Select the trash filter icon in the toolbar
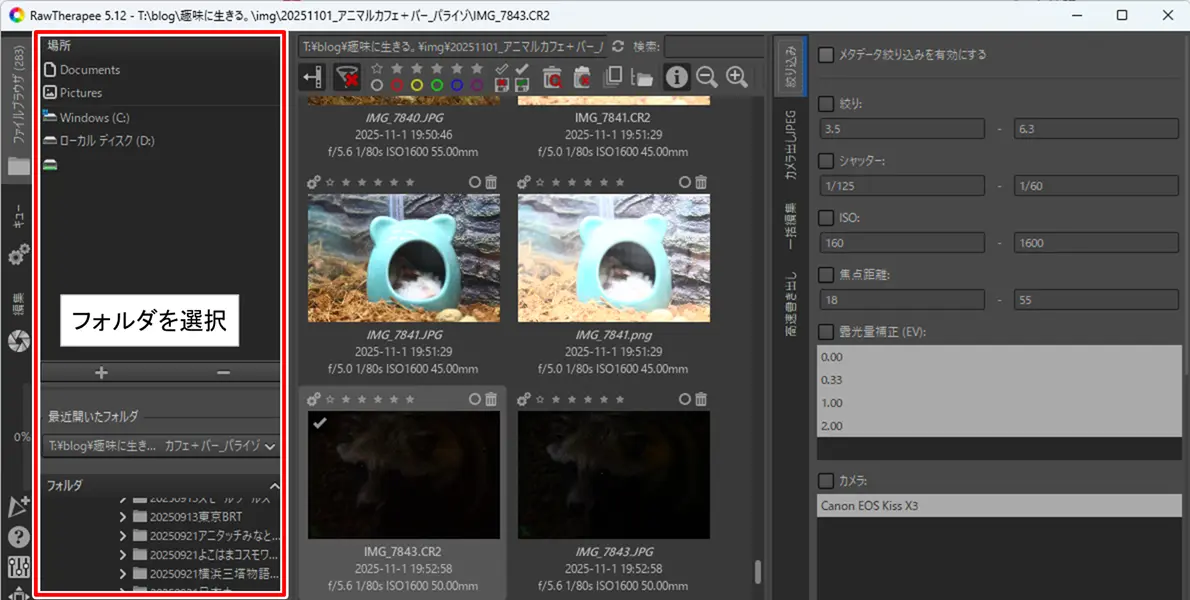This screenshot has width=1190, height=600. coord(551,76)
